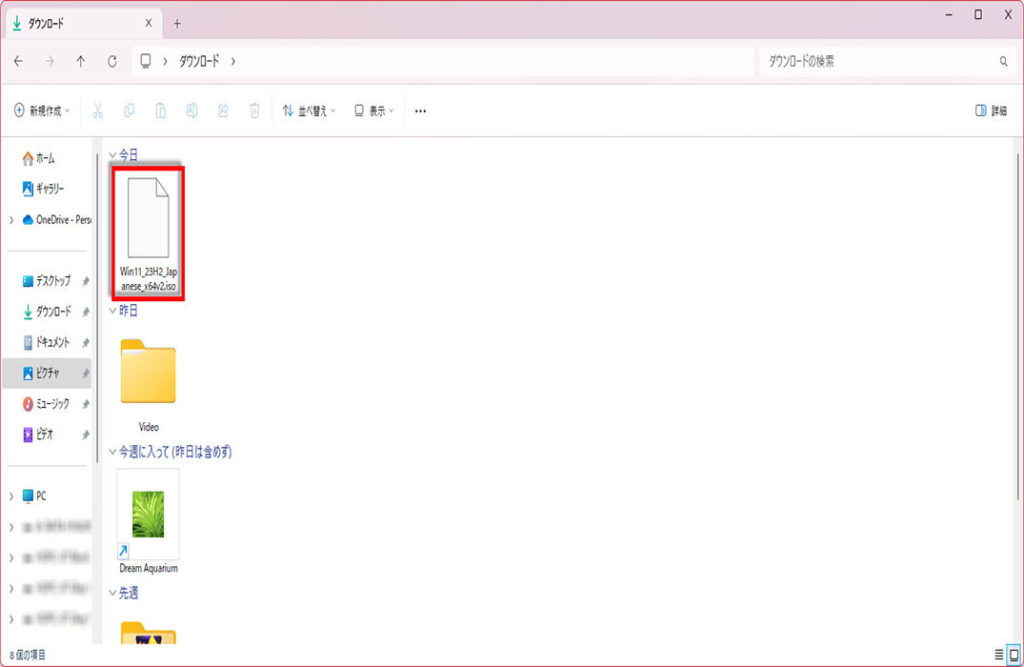Click the Rename icon in toolbar
The width and height of the screenshot is (1024, 667).
[191, 111]
